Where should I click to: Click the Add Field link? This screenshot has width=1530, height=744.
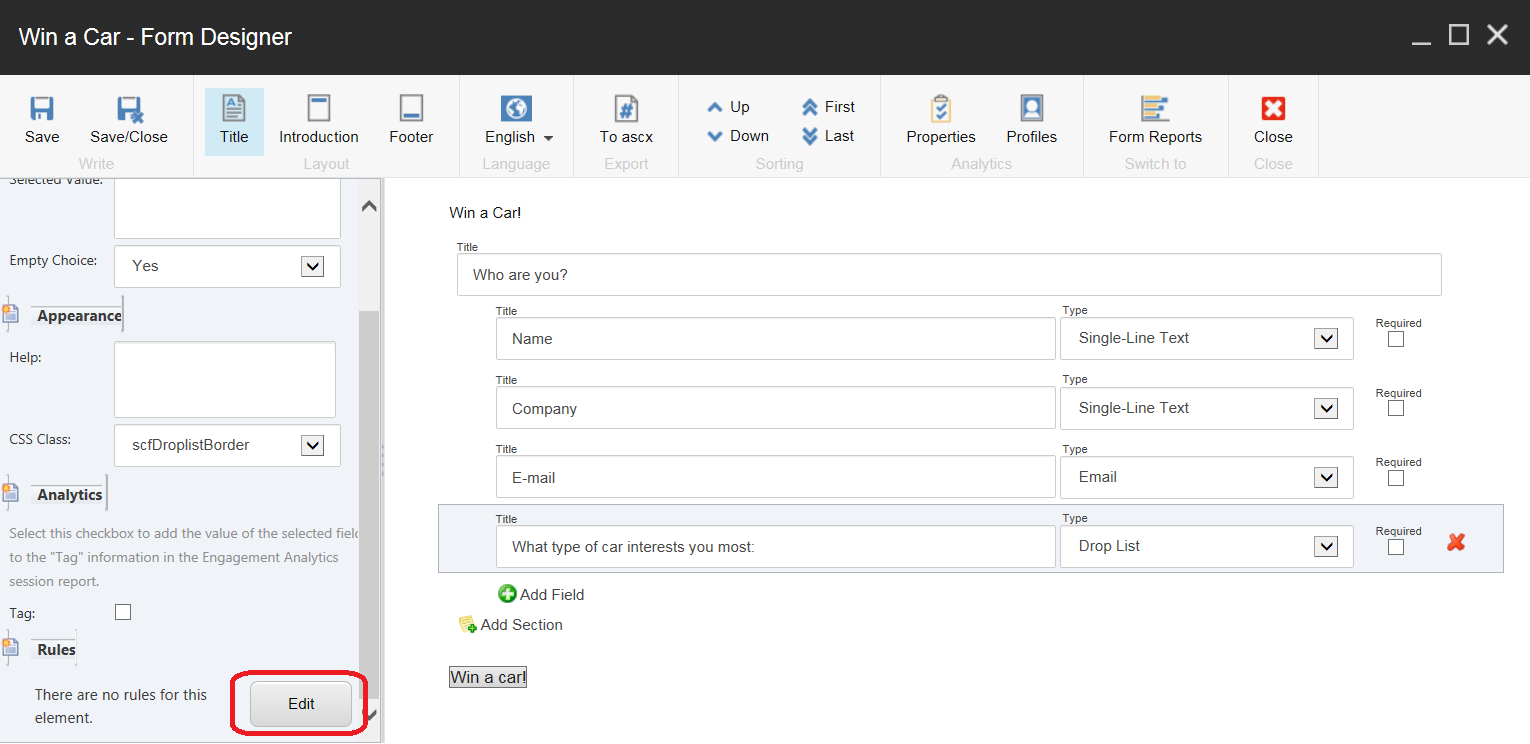(541, 594)
